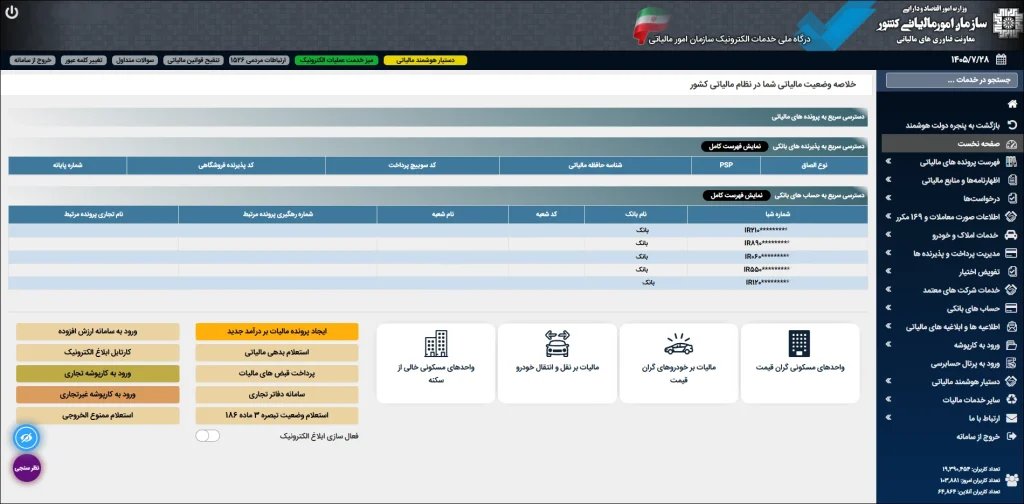The height and width of the screenshot is (504, 1024).
Task: Open سوالات متداول in the top bar
Action: [x=135, y=60]
